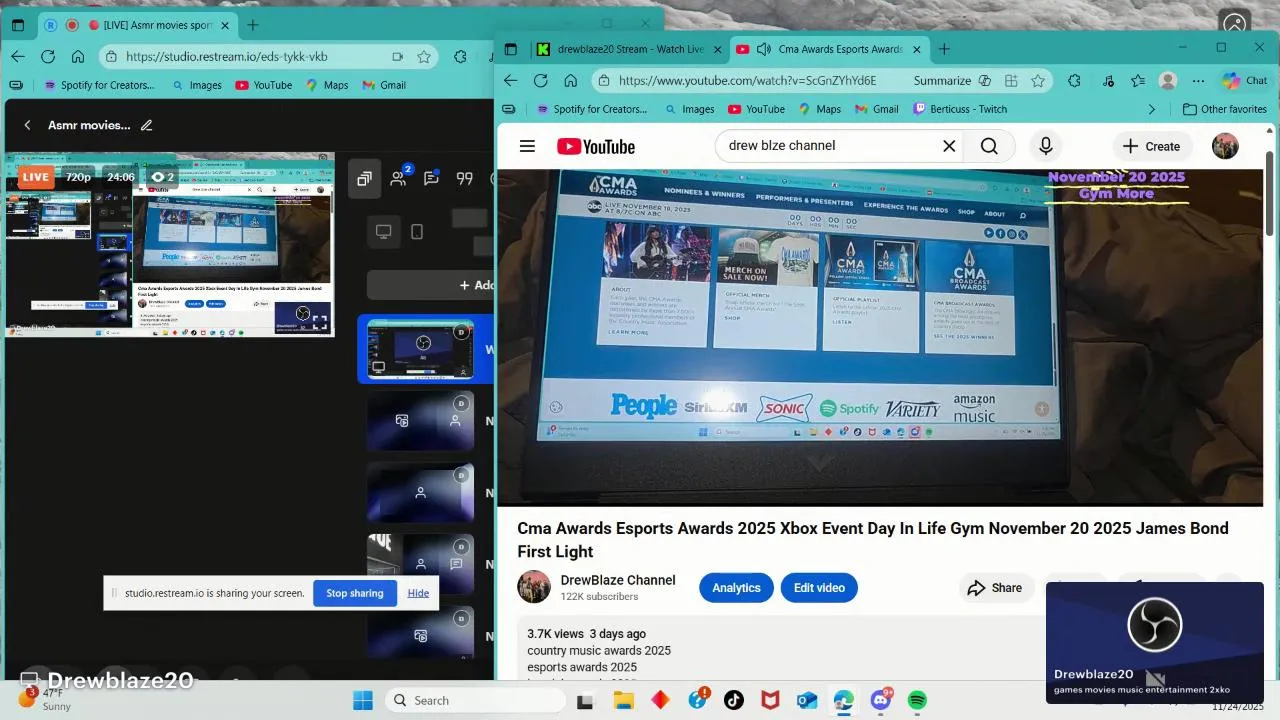Viewport: 1280px width, 720px height.
Task: Click the YouTube URL address bar
Action: [x=747, y=81]
